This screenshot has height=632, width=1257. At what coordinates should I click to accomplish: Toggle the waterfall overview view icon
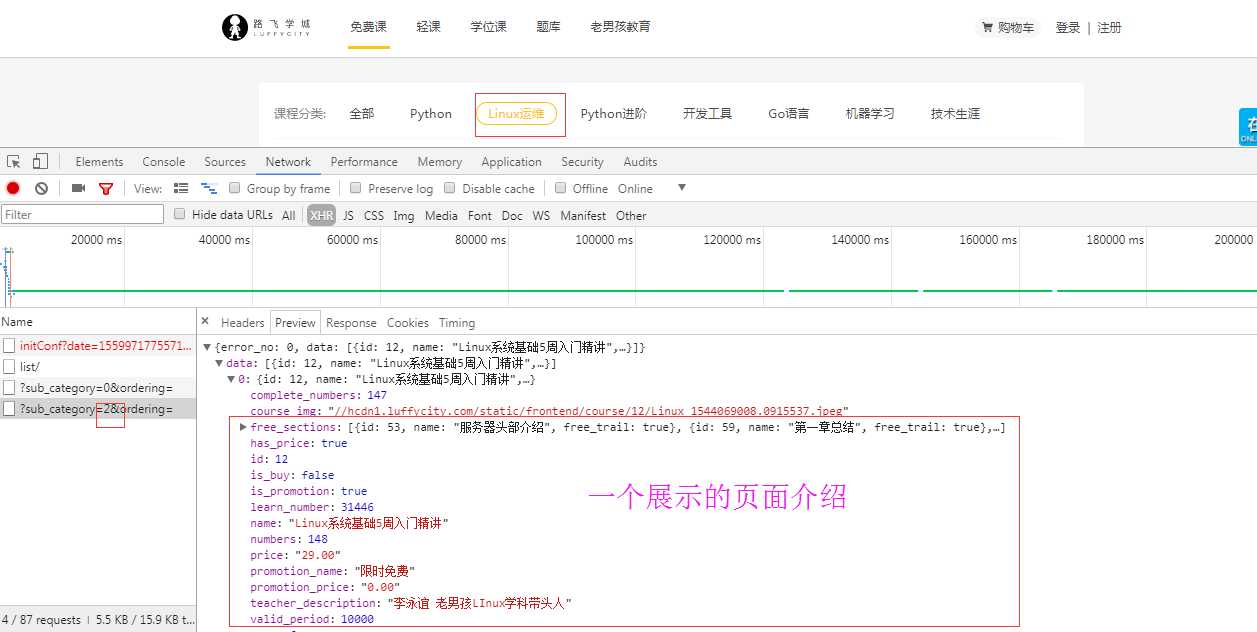click(209, 188)
